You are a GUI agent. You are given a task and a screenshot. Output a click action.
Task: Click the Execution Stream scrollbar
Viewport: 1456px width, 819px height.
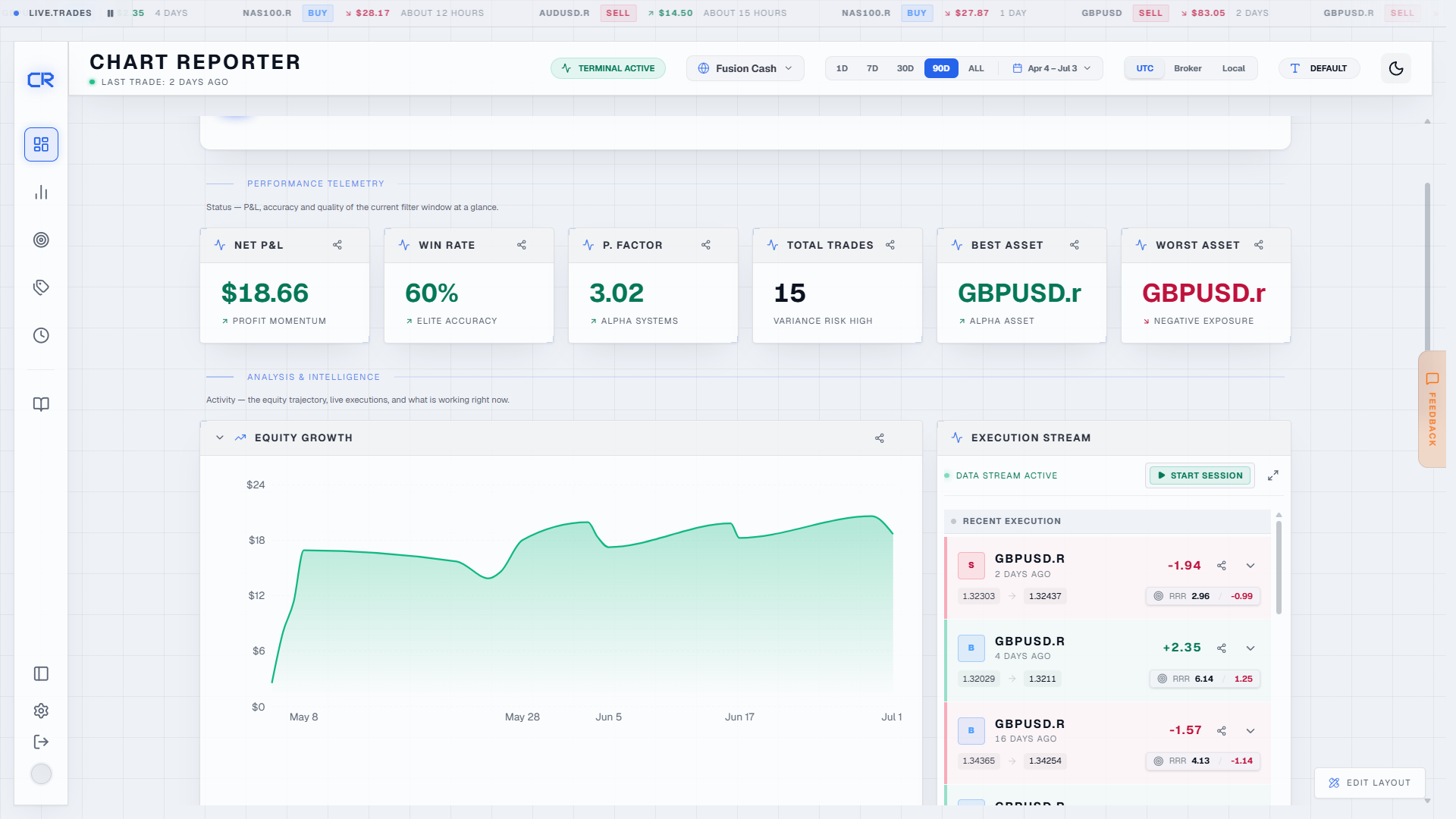tap(1279, 567)
